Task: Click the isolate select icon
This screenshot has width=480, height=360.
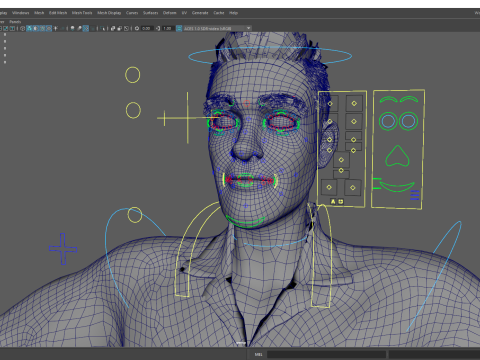Action: pyautogui.click(x=102, y=28)
